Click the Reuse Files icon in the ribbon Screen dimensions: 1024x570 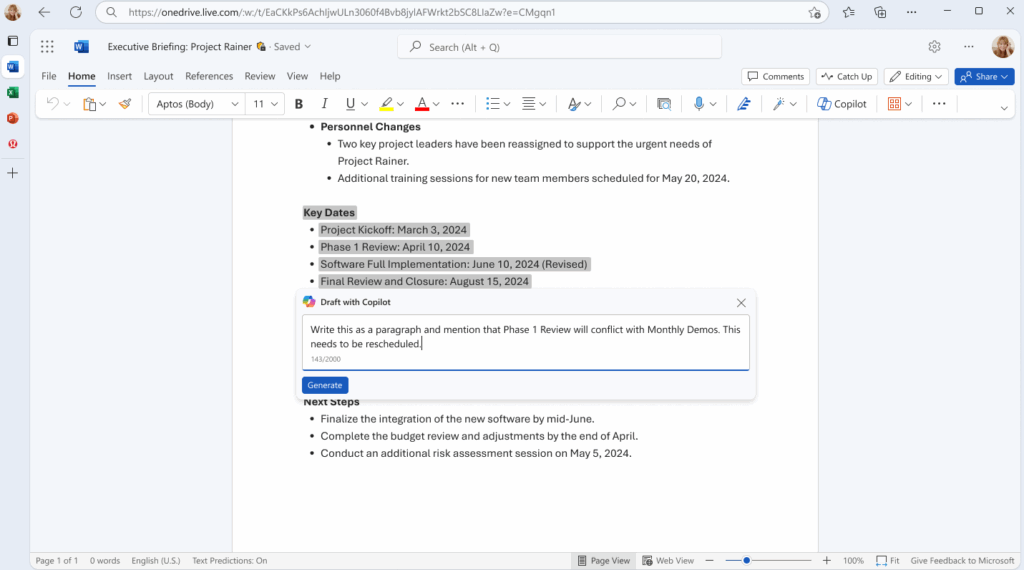point(664,104)
